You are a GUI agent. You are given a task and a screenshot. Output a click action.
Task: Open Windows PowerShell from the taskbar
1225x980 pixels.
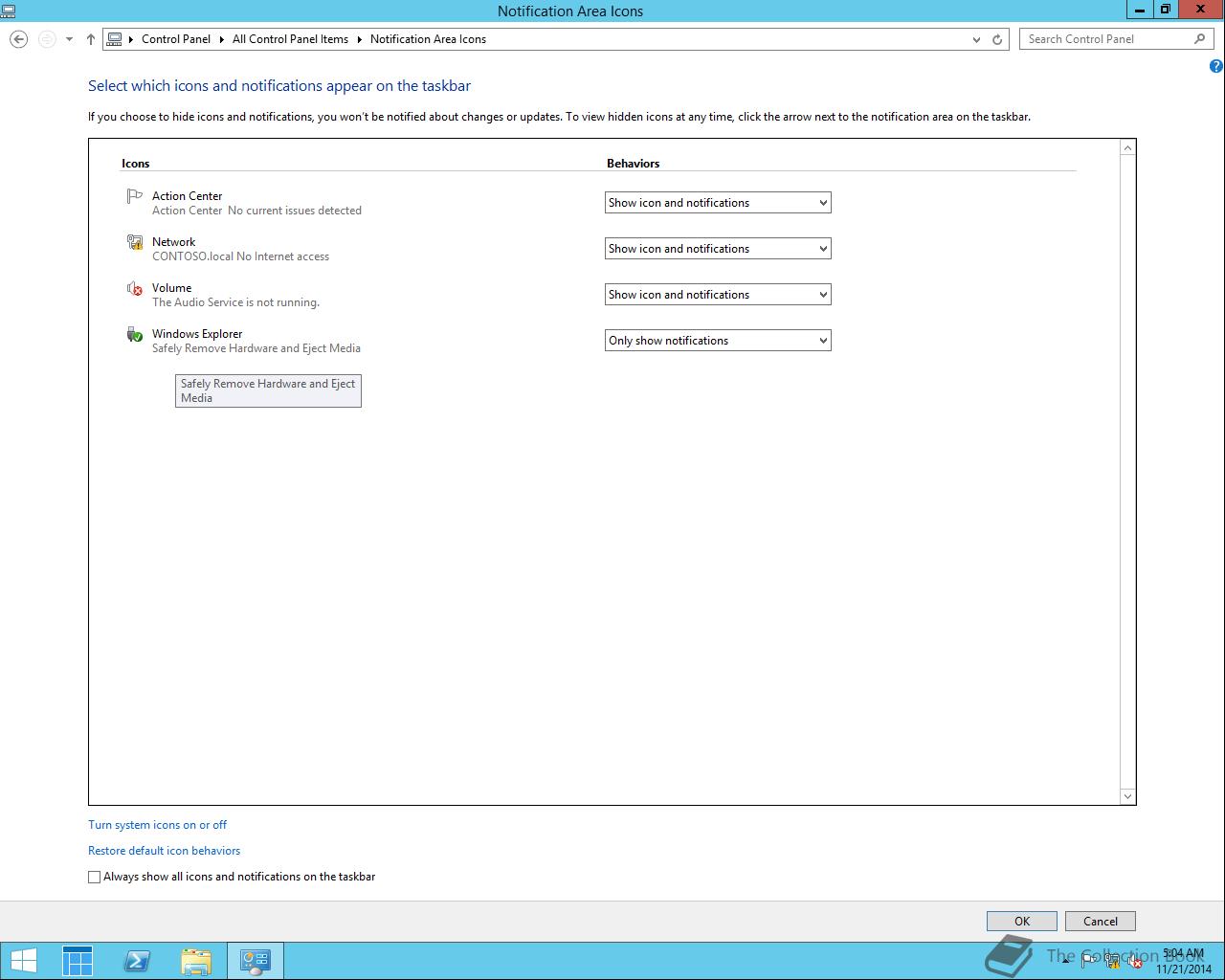(x=137, y=961)
